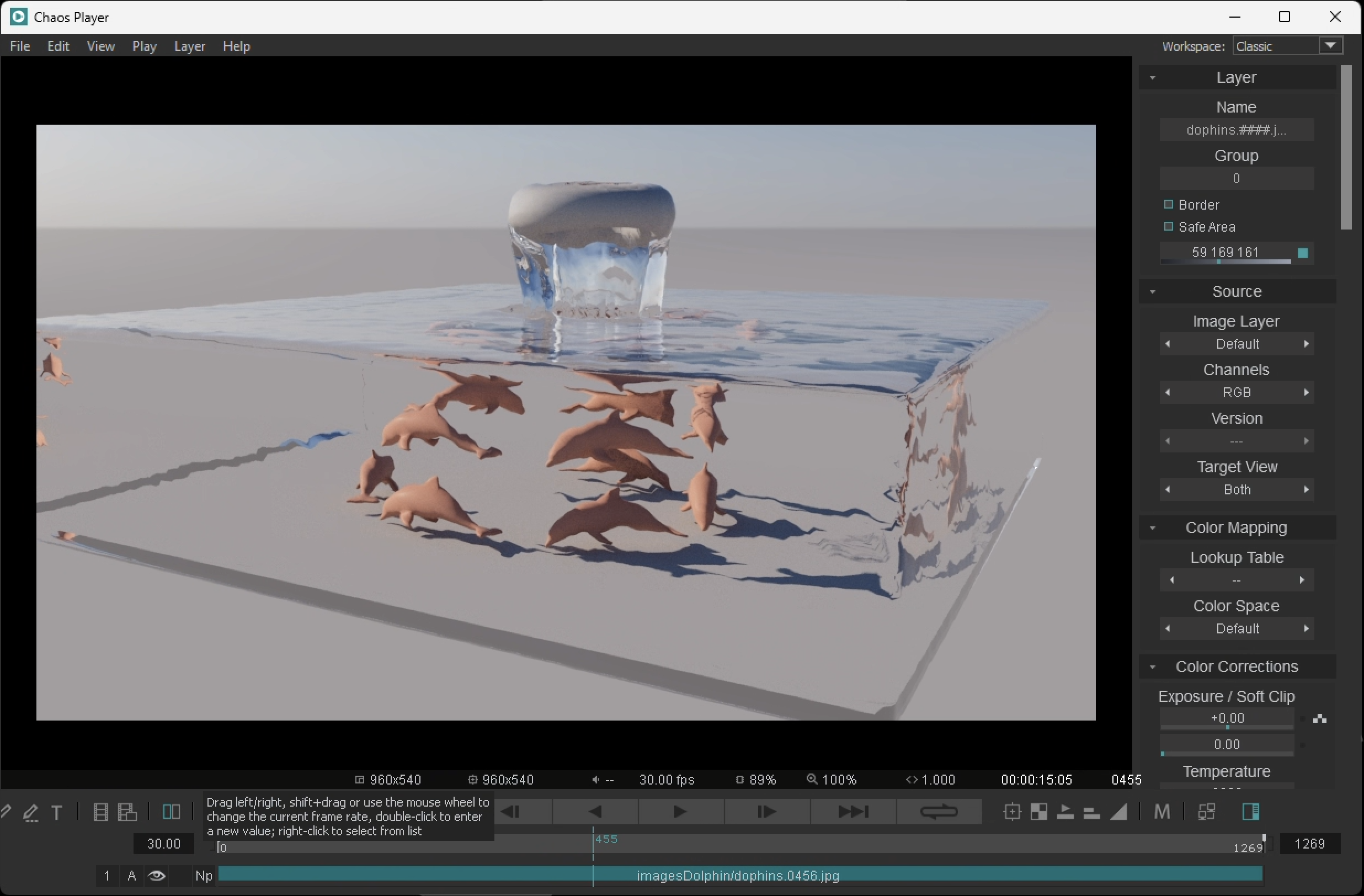Click the Soft Clip 0.00 slider

(1227, 745)
